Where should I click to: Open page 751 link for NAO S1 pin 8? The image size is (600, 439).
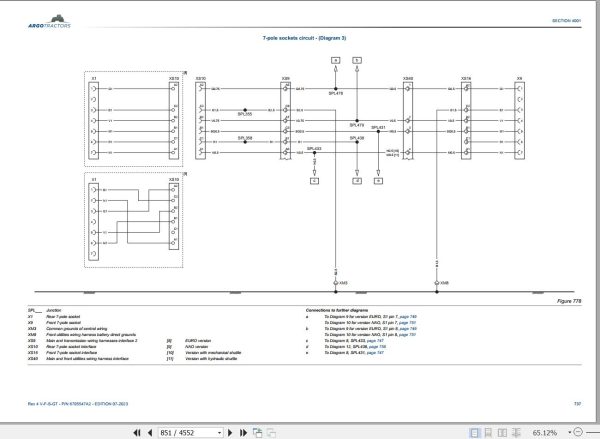point(408,335)
